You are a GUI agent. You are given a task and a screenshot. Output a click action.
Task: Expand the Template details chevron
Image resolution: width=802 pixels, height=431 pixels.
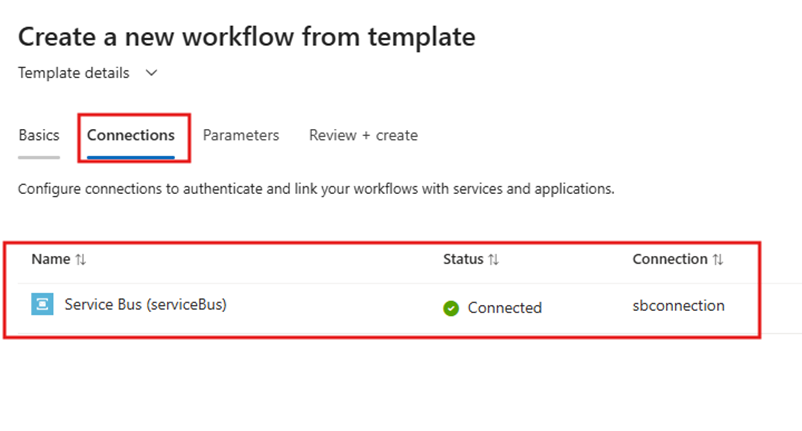click(151, 73)
